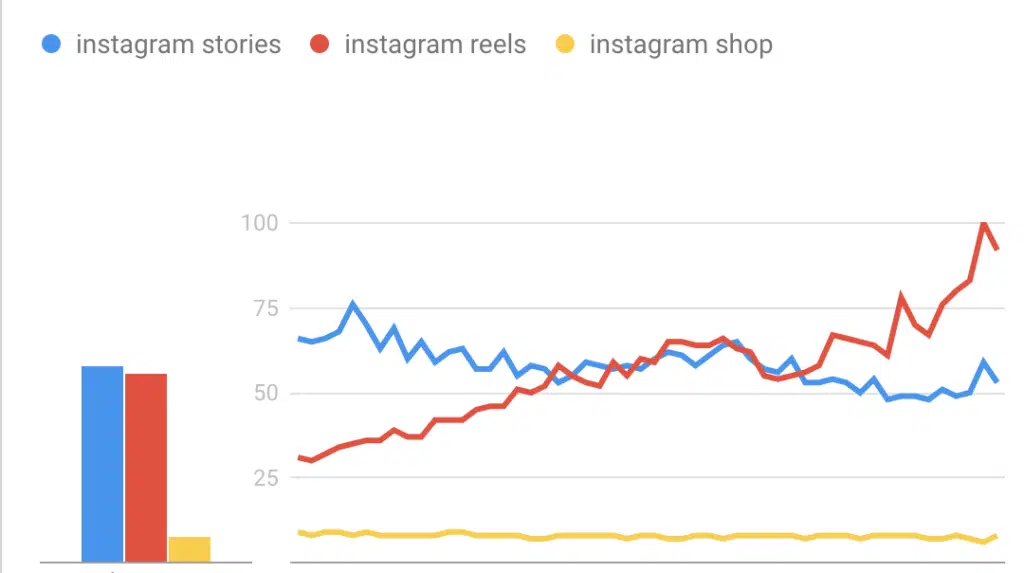Image resolution: width=1024 pixels, height=573 pixels.
Task: Click the 75 y-axis label
Action: tap(266, 308)
